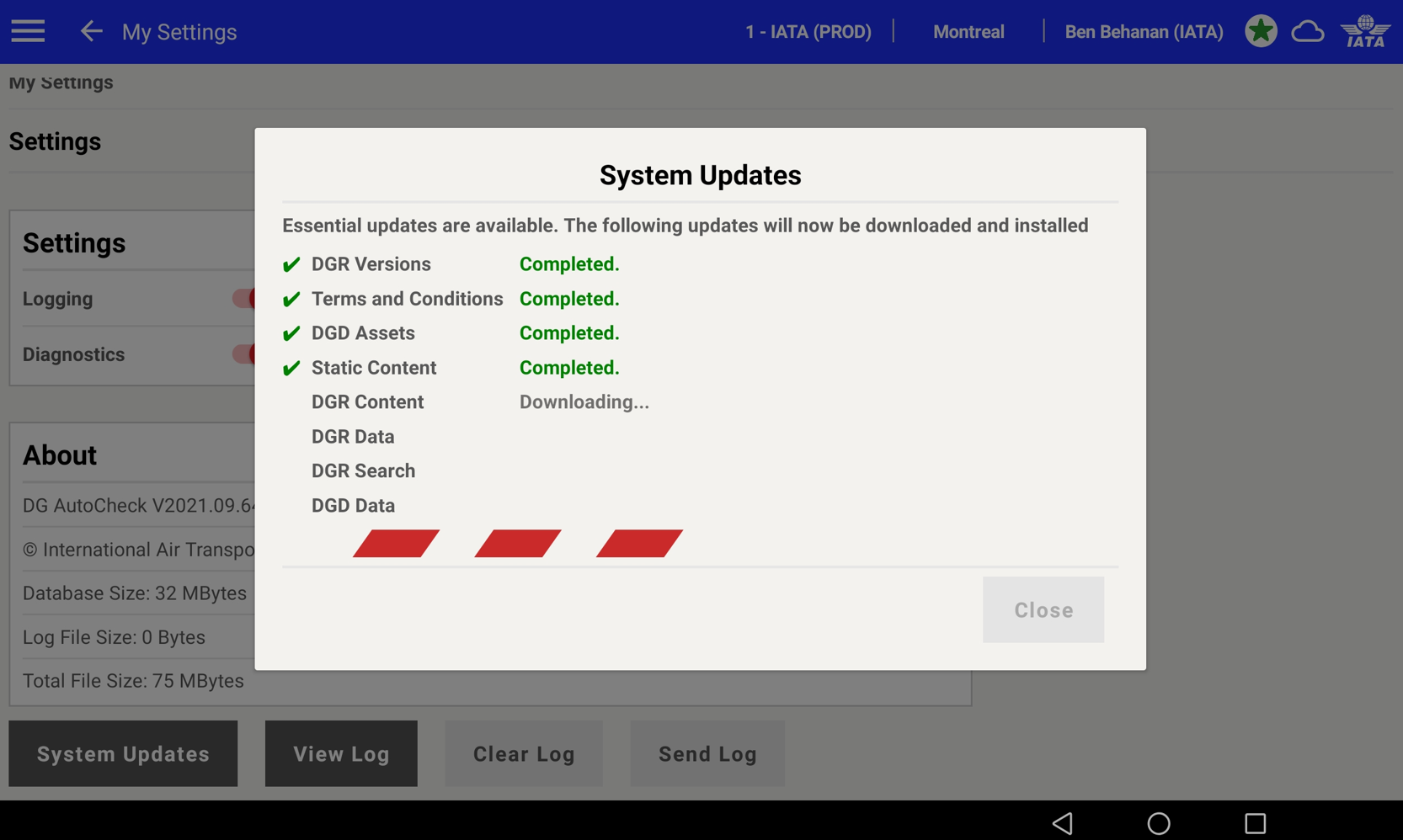Screen dimensions: 1403x840
Task: Tap the cloud sync icon
Action: (x=1308, y=32)
